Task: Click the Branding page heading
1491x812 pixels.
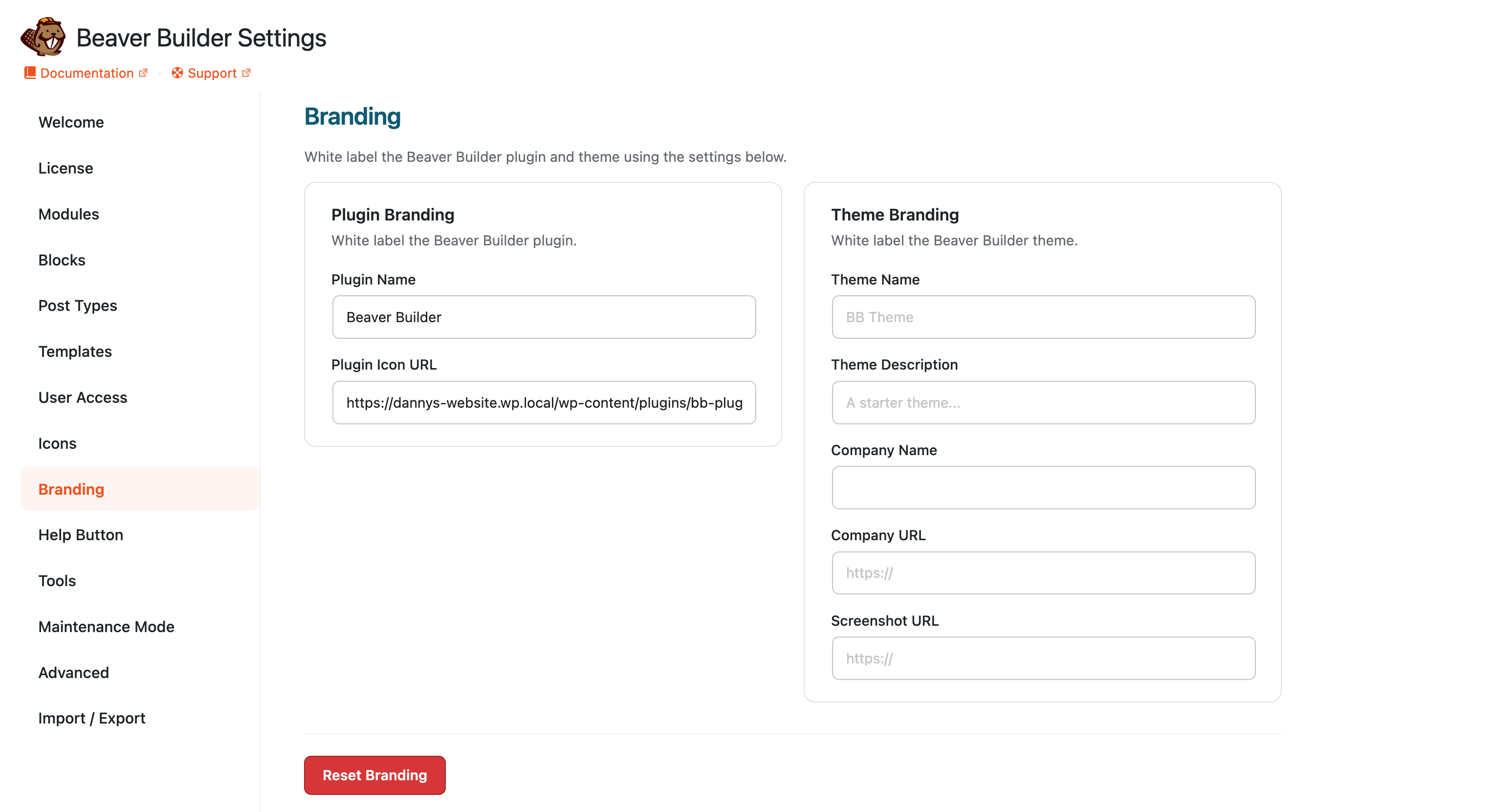Action: (x=352, y=116)
